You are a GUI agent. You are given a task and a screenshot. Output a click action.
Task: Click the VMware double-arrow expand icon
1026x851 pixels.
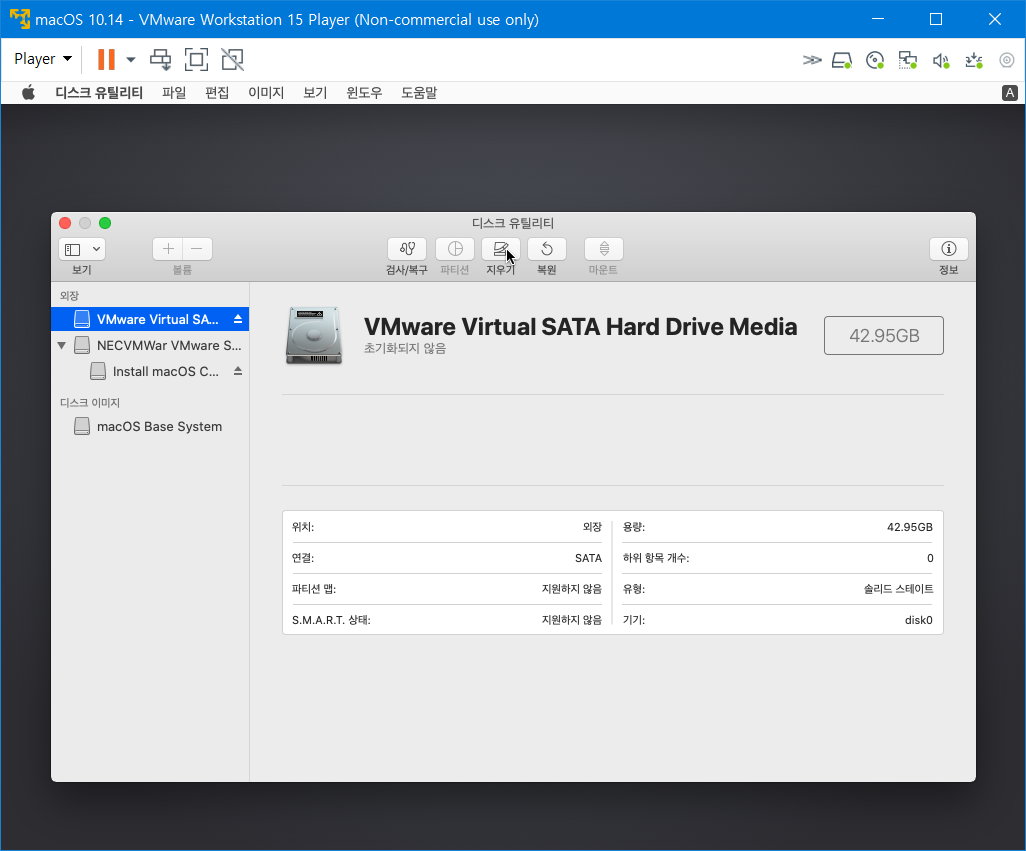click(x=812, y=60)
